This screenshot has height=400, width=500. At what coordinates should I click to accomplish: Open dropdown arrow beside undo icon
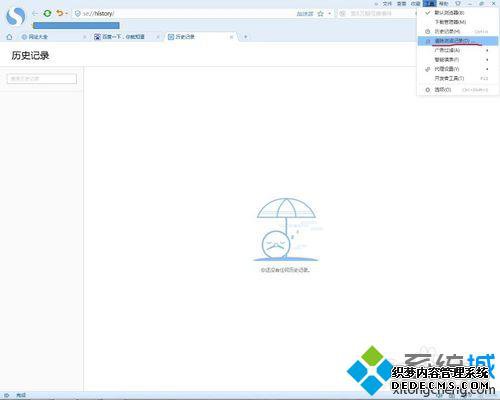(x=67, y=13)
